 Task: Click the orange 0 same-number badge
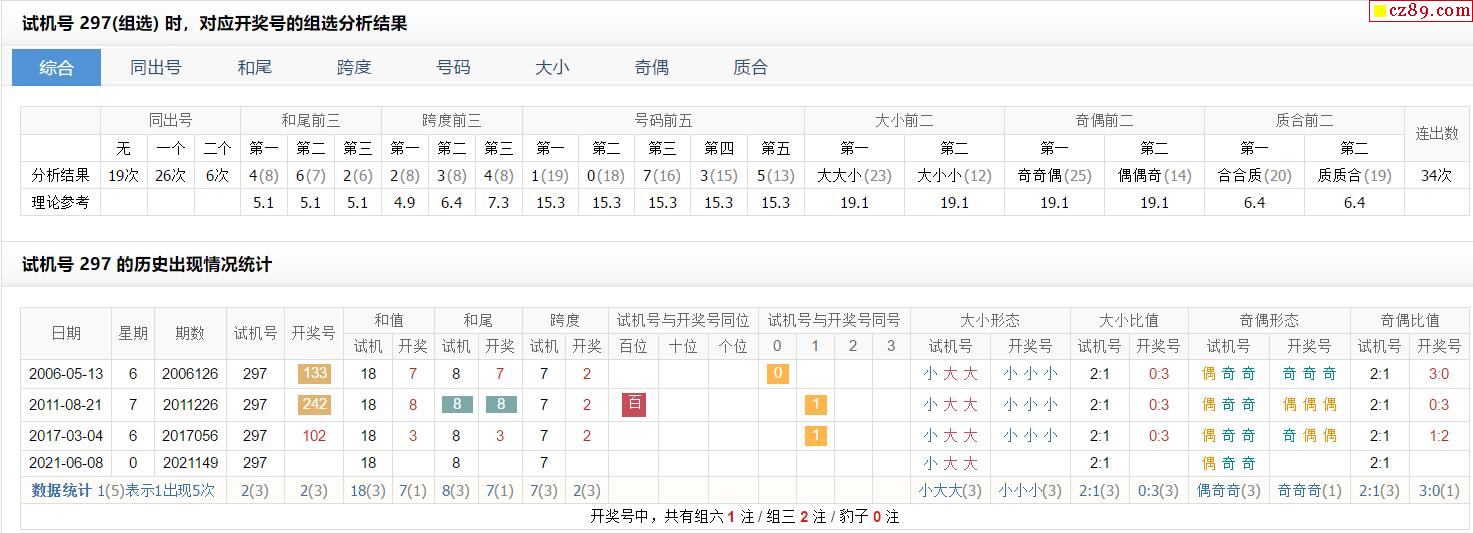[x=778, y=374]
